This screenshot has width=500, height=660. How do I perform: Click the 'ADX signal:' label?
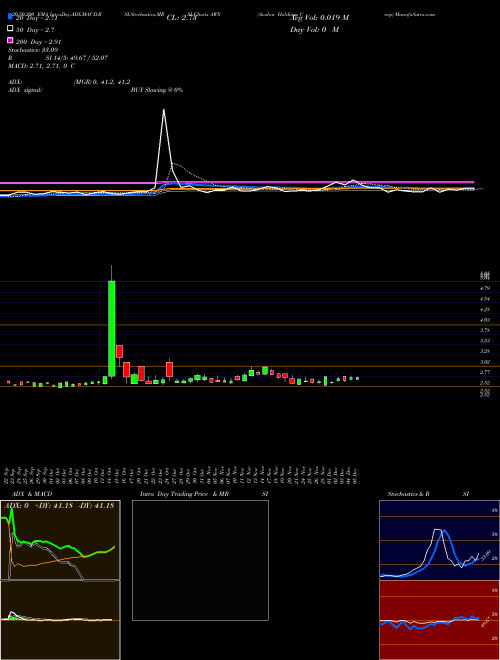25,90
